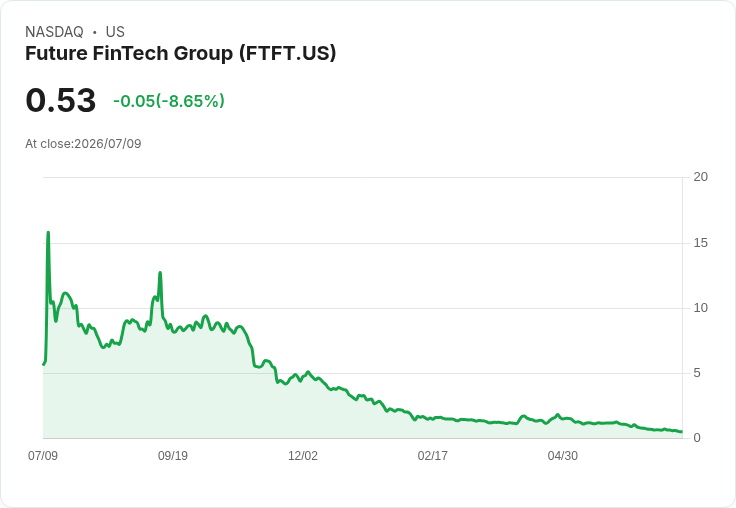Select the 02/17 date on the time axis
This screenshot has width=736, height=508.
[432, 456]
